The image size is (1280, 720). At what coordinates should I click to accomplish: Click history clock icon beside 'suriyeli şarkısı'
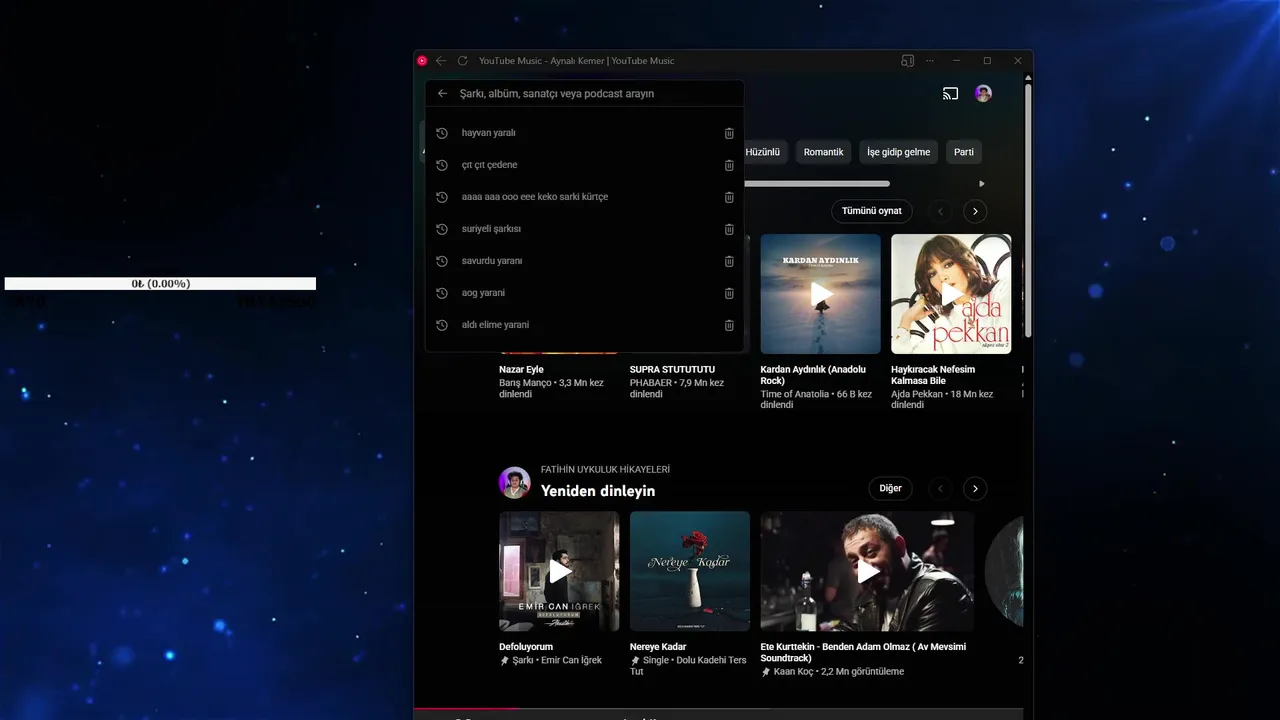pos(442,229)
